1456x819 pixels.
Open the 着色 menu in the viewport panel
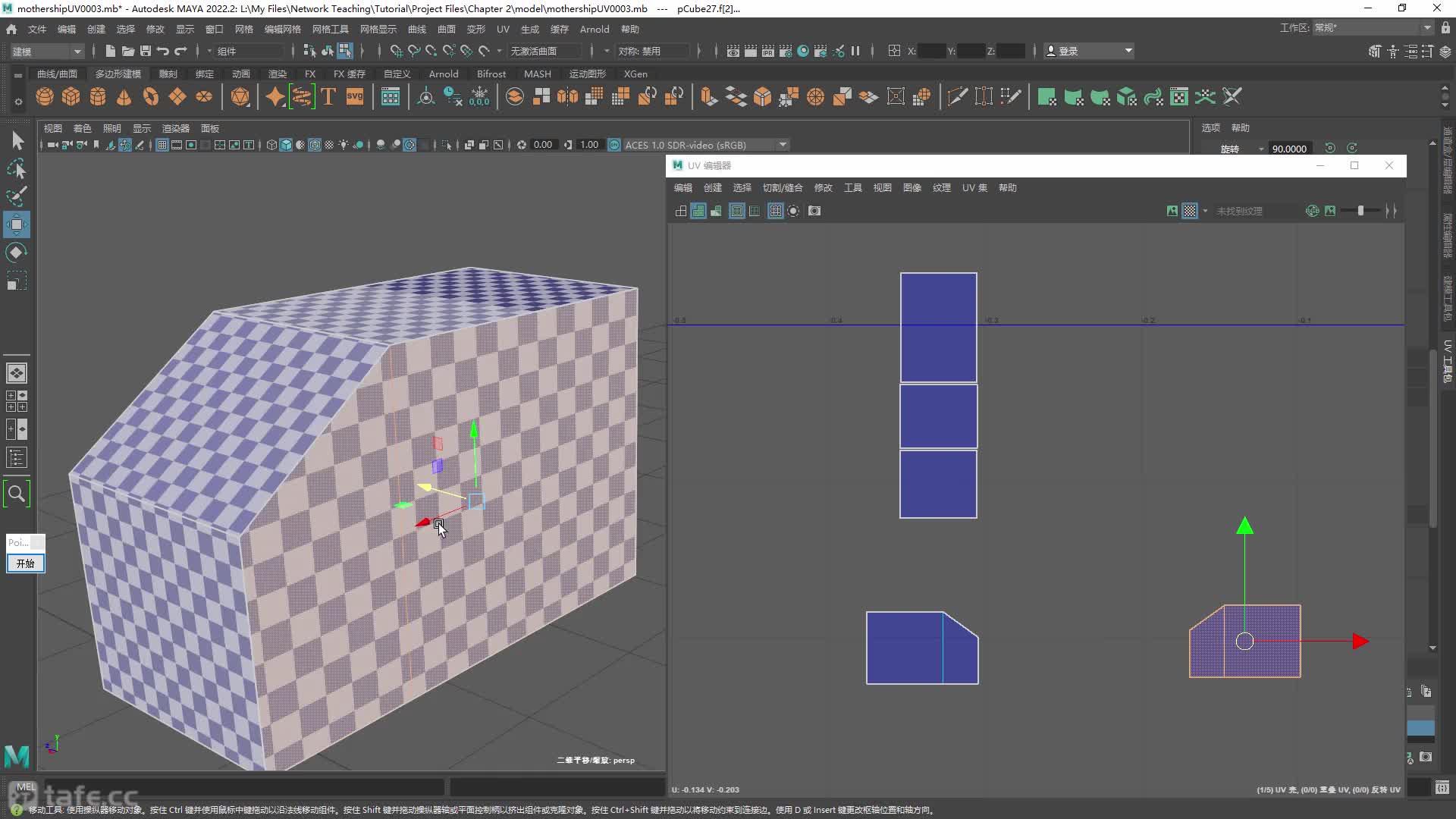tap(82, 128)
